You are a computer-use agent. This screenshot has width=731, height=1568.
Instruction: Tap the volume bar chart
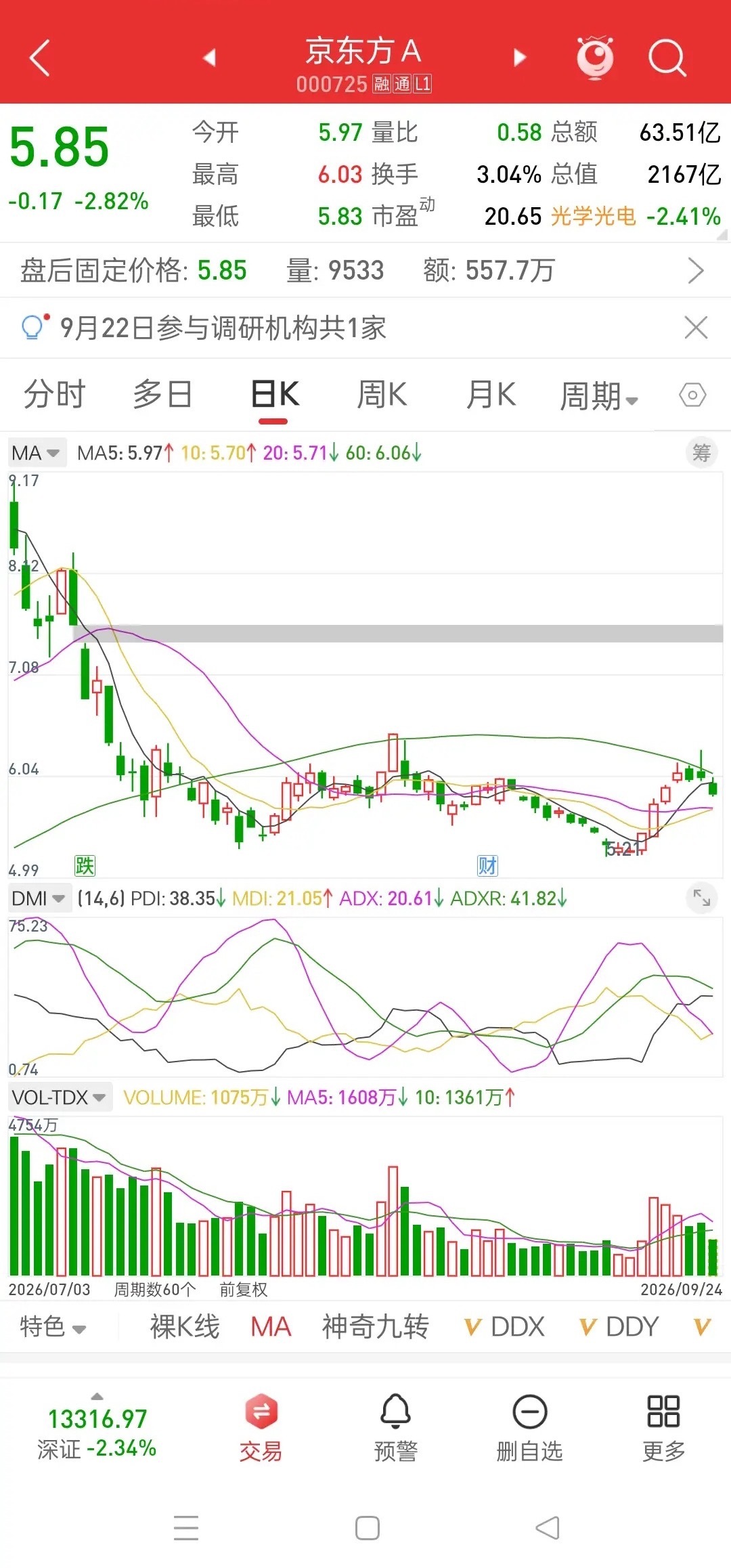pyautogui.click(x=365, y=1197)
